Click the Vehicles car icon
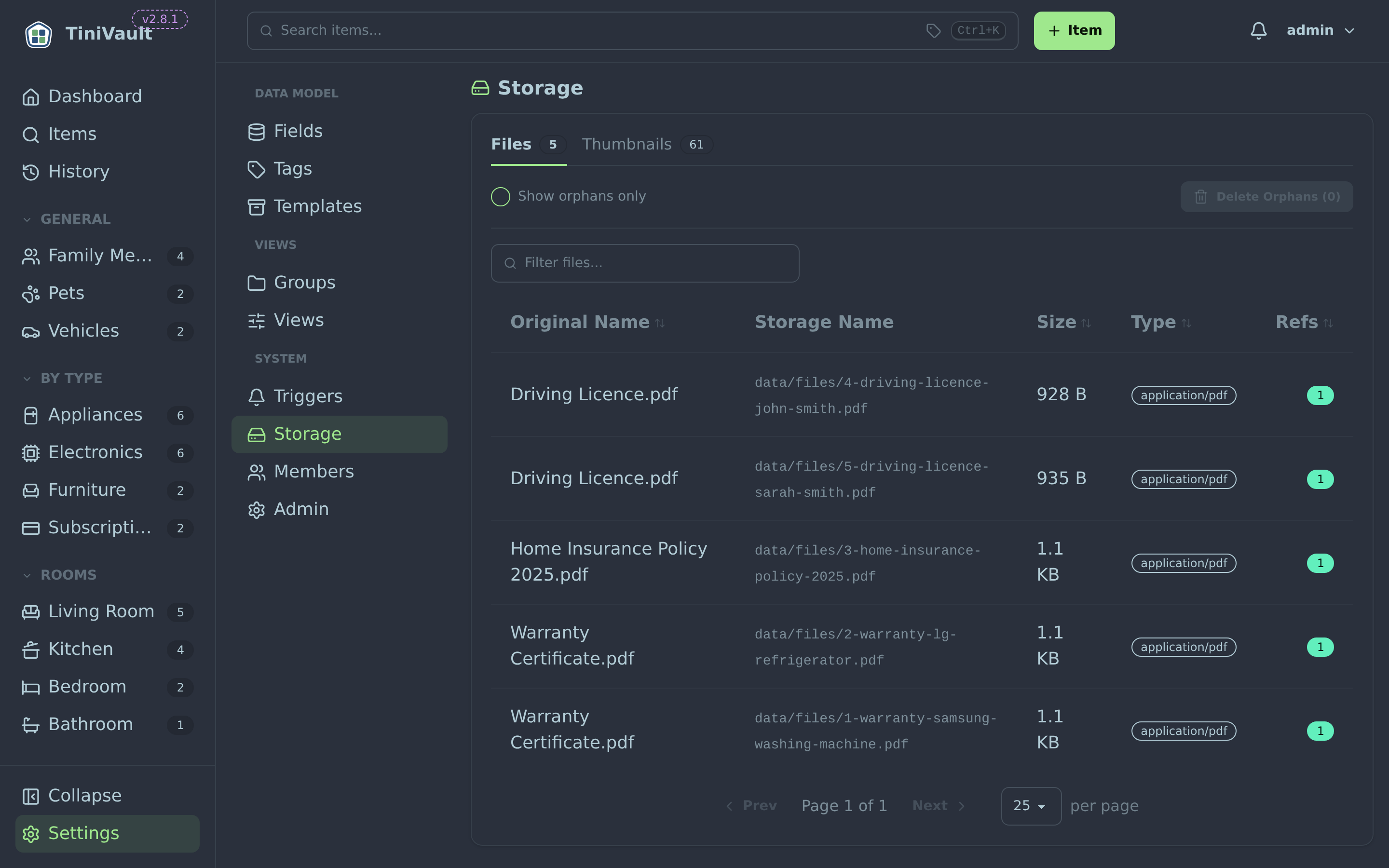This screenshot has width=1389, height=868. (30, 331)
